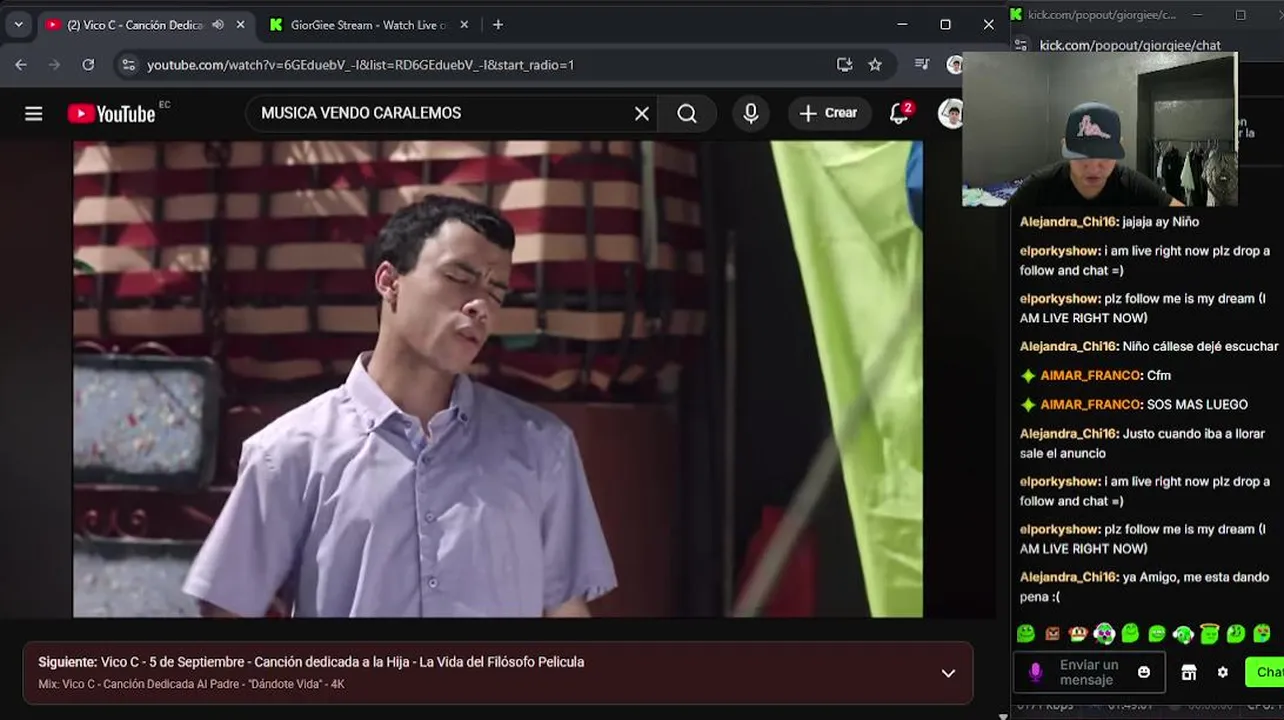Click AIMAR_FRANCO username on 'Cfm' message
Image resolution: width=1284 pixels, height=720 pixels.
click(x=1090, y=376)
